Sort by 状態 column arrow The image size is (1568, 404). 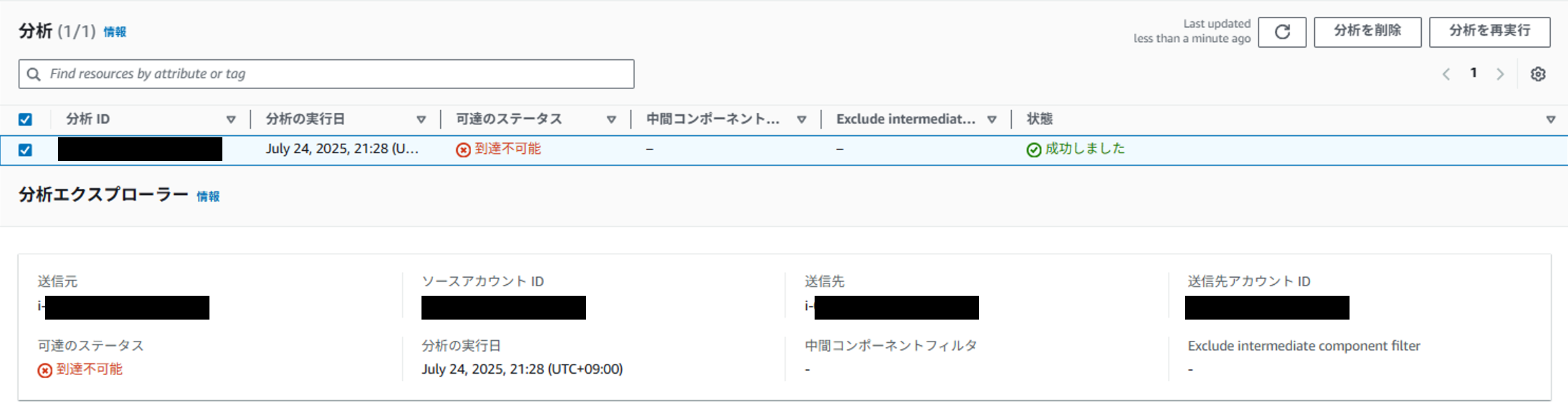click(1551, 119)
